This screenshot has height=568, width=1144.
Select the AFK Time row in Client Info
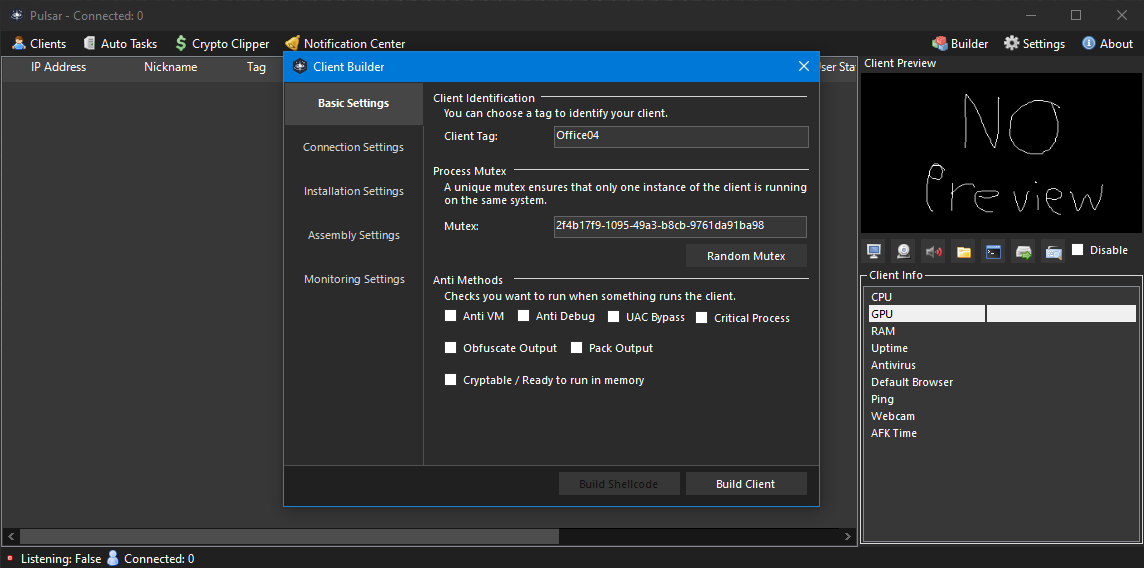click(x=1002, y=433)
